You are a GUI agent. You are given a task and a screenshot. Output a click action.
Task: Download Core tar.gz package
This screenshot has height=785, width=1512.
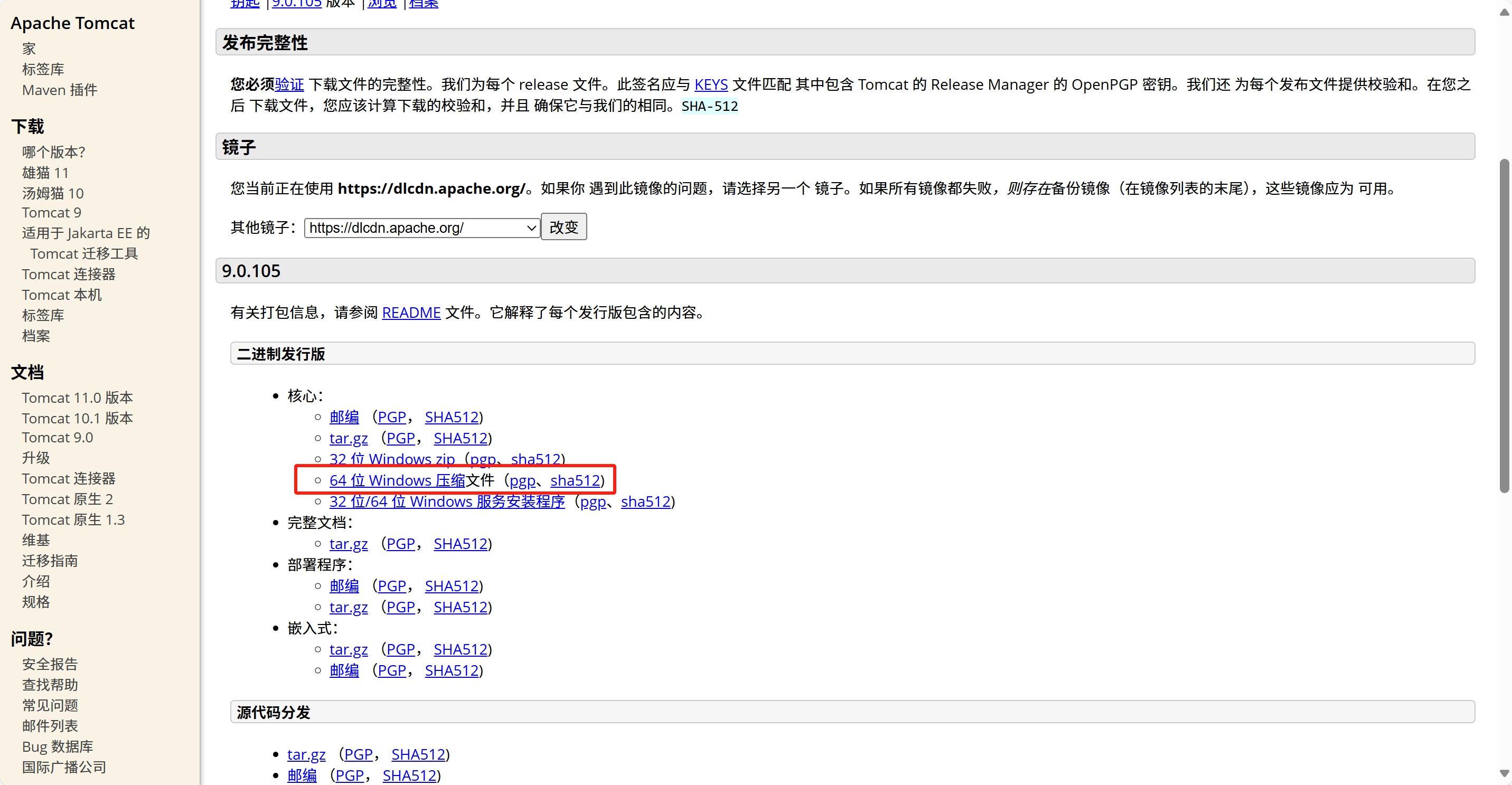click(x=349, y=438)
